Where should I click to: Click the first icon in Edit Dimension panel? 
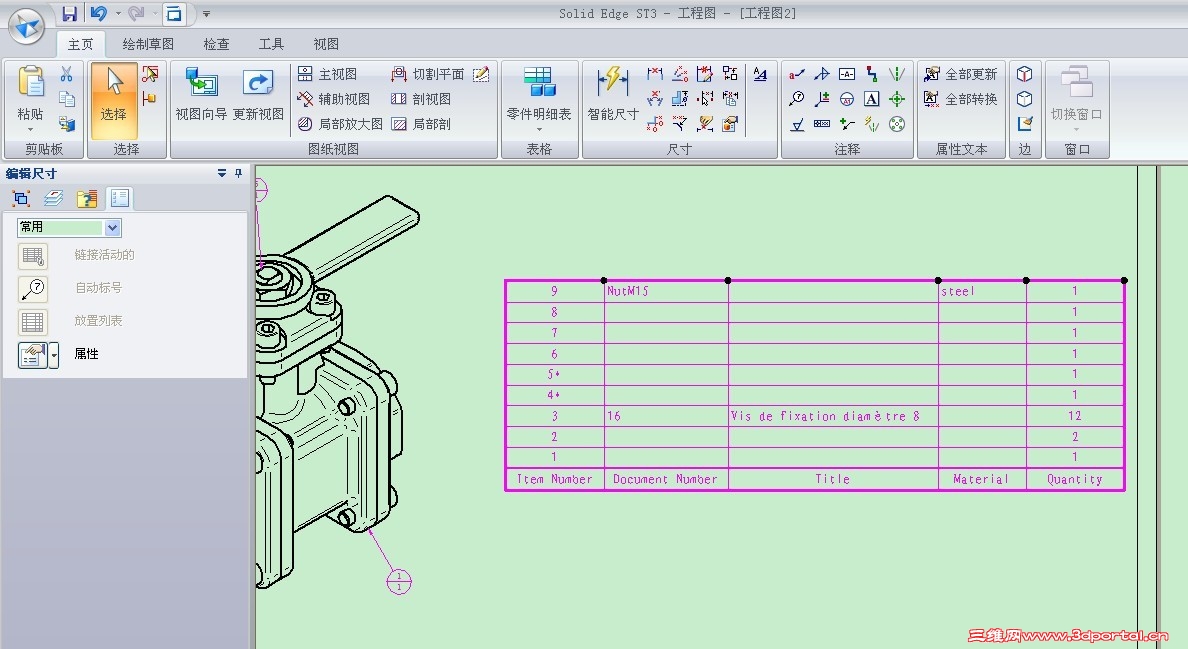(21, 198)
